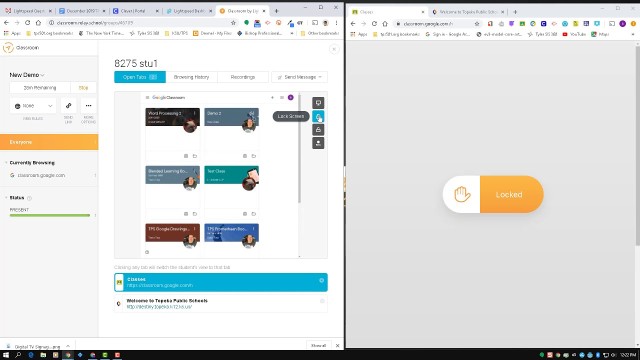Click home button in left browser window
The width and height of the screenshot is (640, 360).
(38, 23)
